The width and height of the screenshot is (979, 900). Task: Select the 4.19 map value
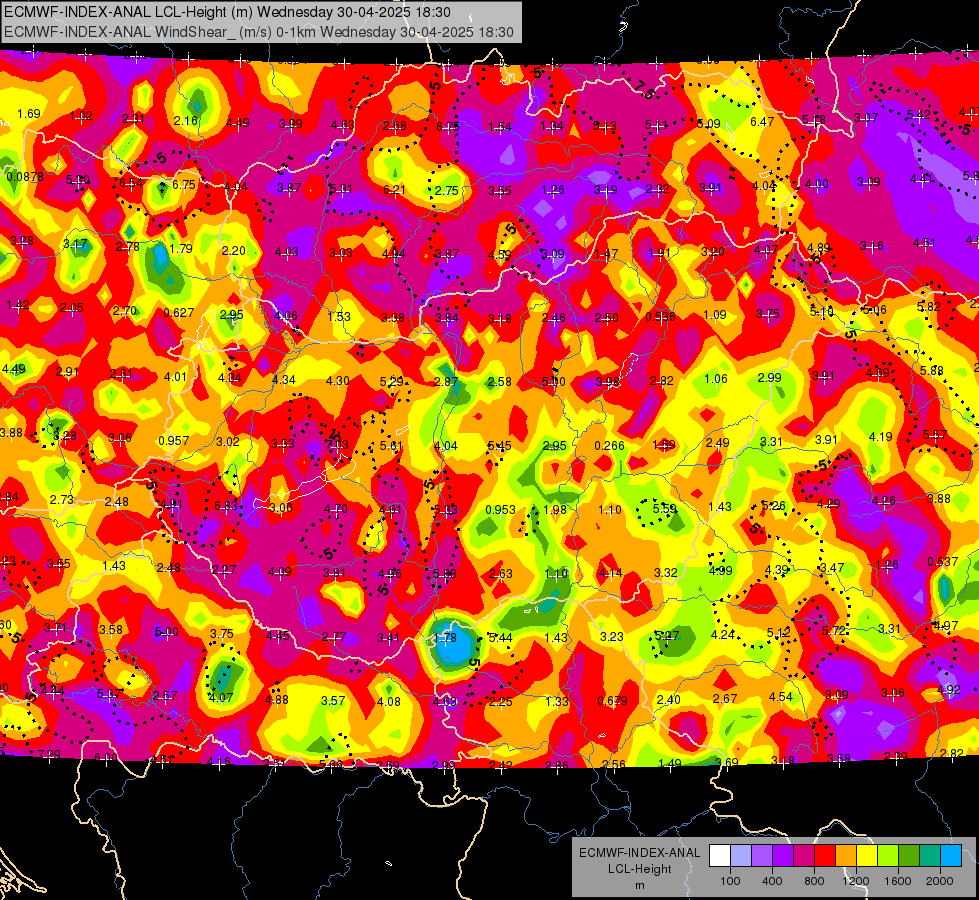click(880, 437)
